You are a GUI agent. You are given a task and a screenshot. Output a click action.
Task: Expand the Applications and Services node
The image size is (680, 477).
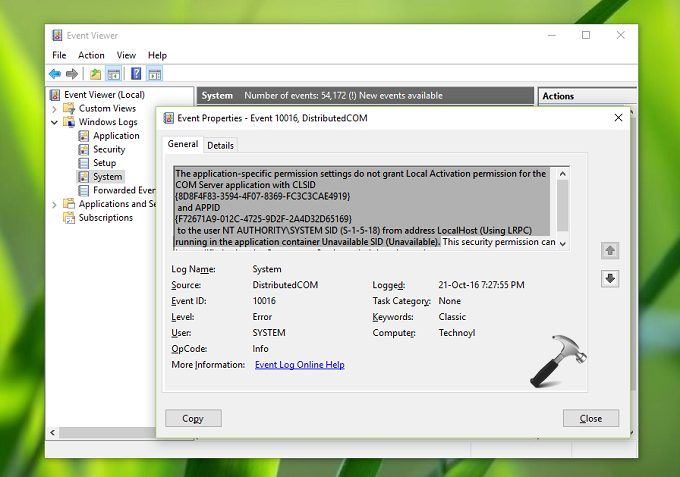click(55, 204)
